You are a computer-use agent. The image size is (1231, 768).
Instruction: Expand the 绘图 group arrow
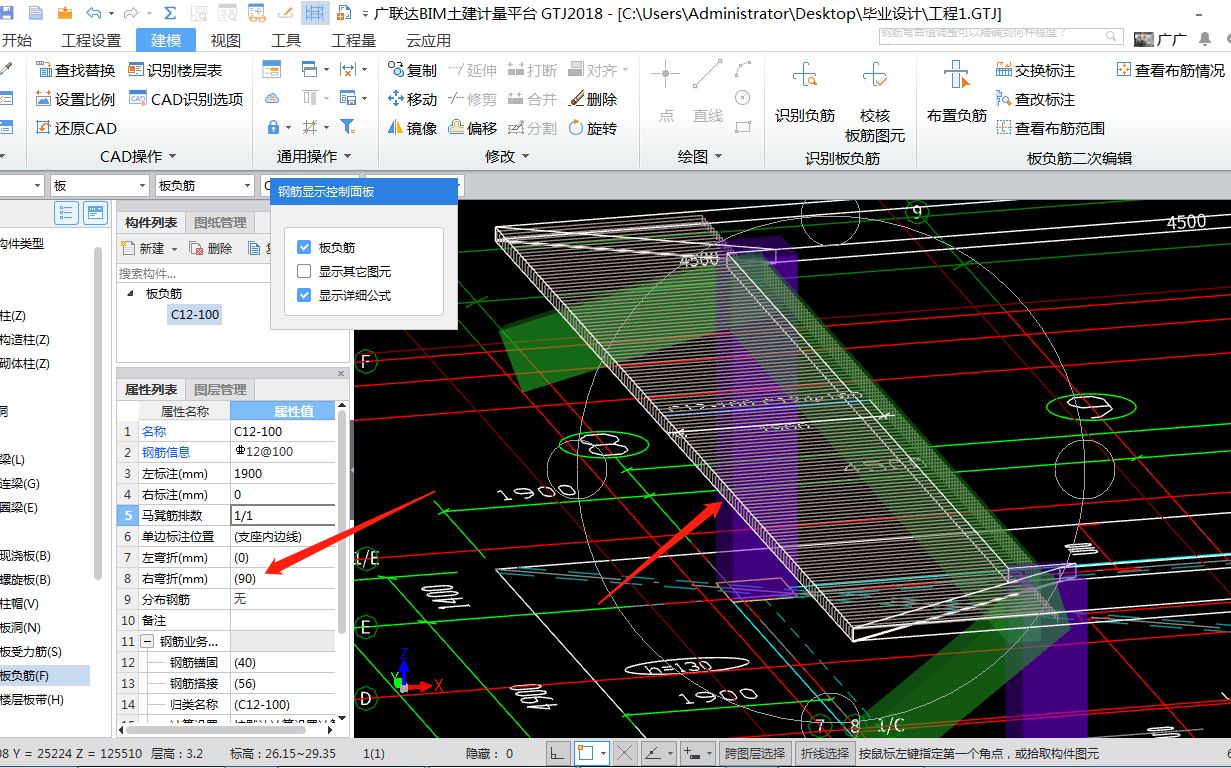tap(717, 157)
